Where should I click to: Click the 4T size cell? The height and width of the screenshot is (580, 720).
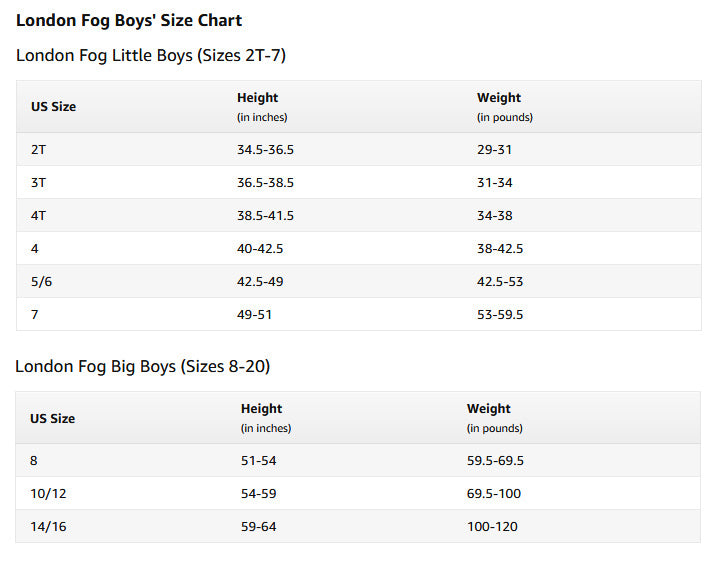pos(38,215)
